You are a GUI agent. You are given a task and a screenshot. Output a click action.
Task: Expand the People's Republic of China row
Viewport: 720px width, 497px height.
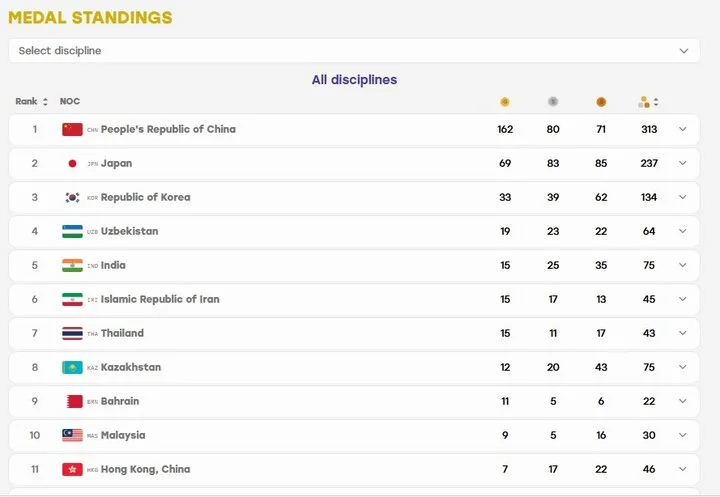click(683, 129)
